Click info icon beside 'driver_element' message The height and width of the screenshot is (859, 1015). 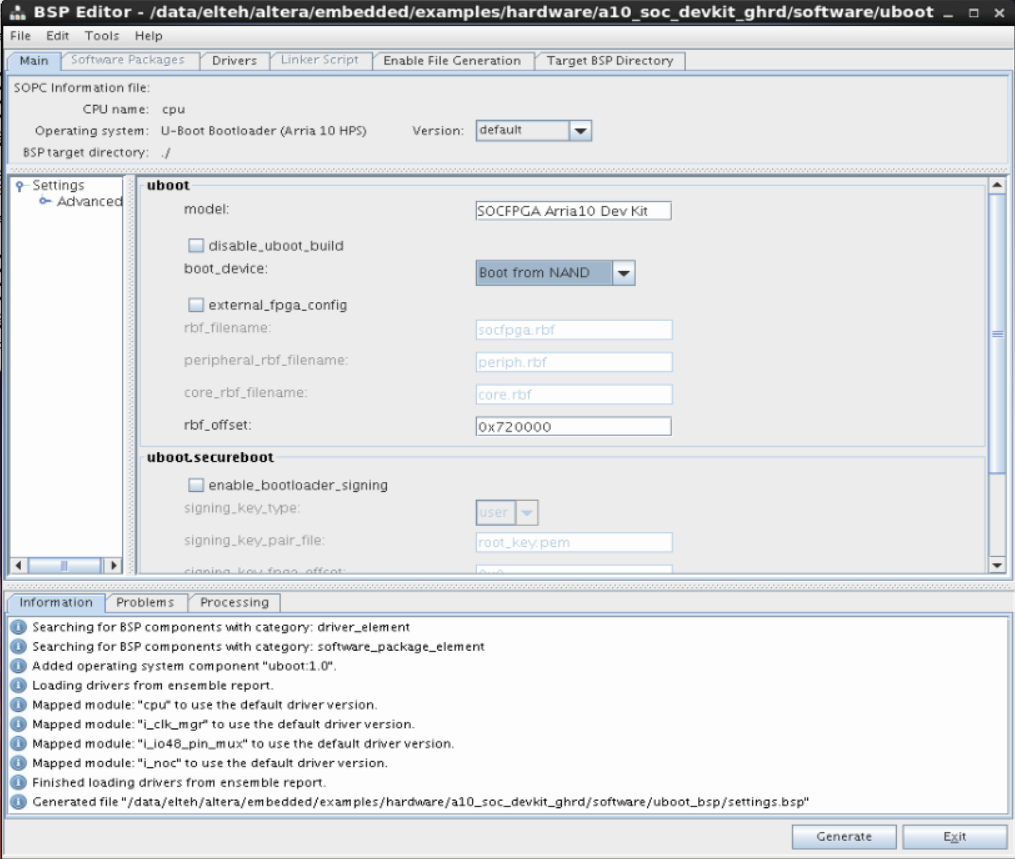click(19, 627)
